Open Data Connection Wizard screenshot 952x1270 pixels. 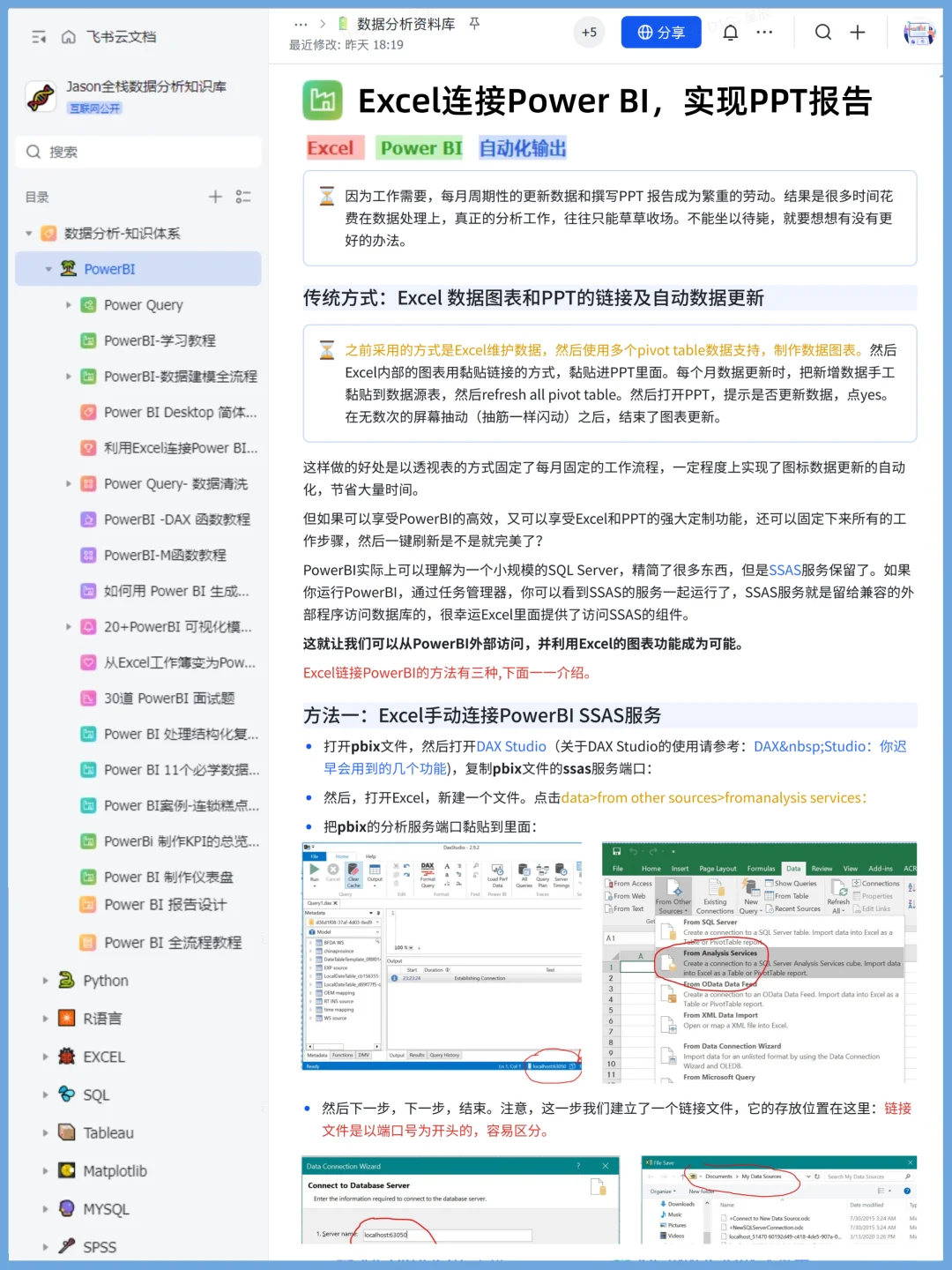[460, 1199]
